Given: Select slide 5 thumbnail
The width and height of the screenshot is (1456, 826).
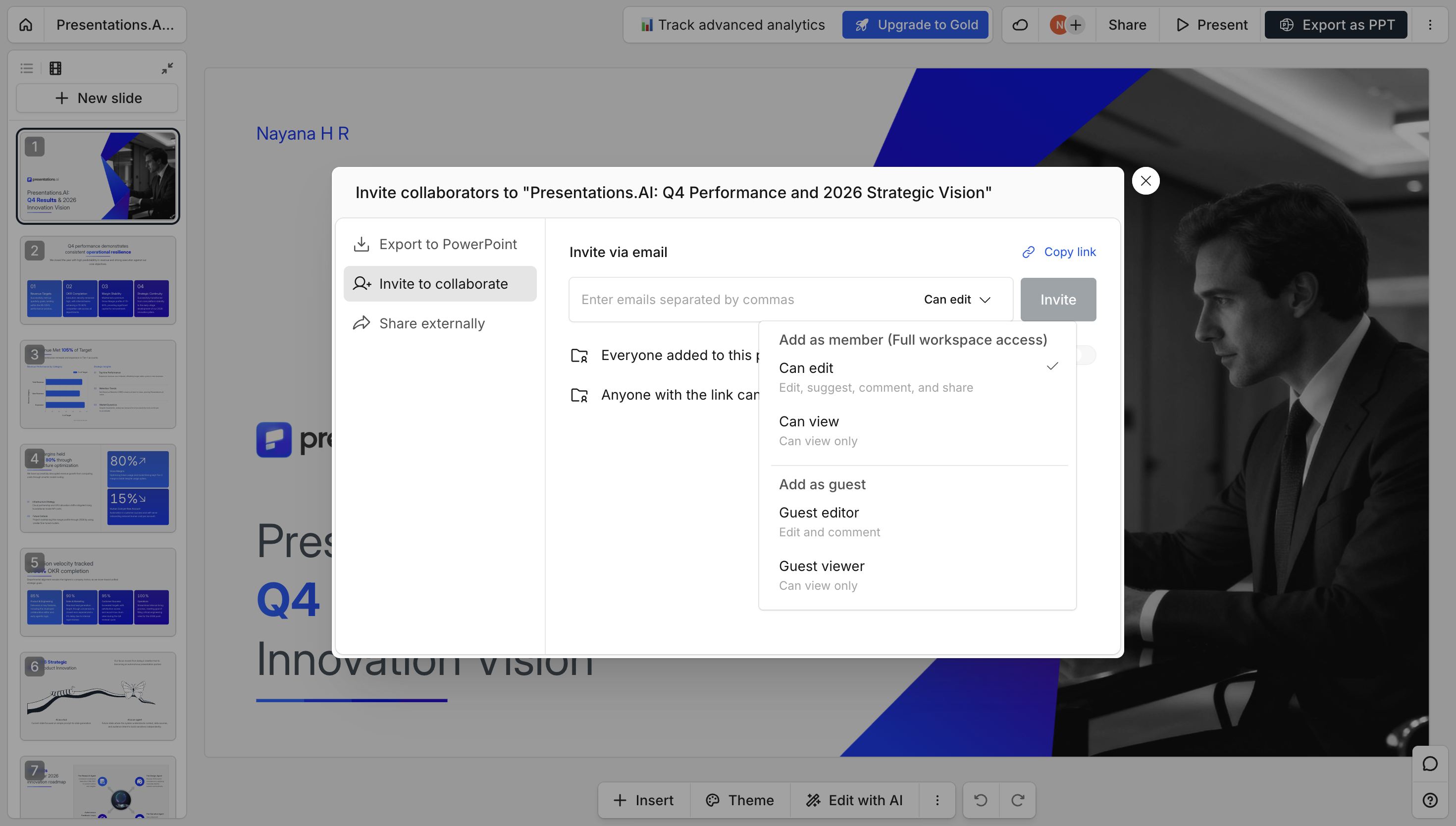Looking at the screenshot, I should 98,592.
